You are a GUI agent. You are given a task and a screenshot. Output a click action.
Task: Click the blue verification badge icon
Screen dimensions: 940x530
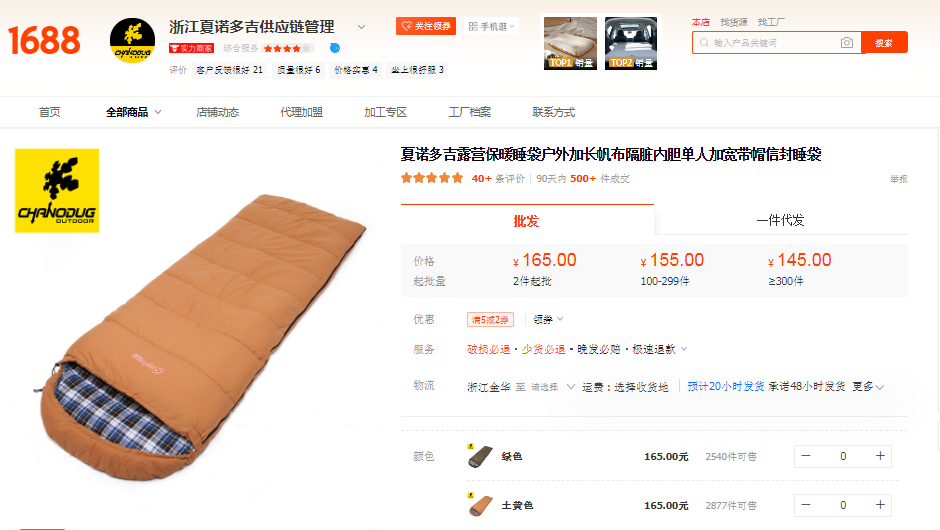tap(335, 48)
